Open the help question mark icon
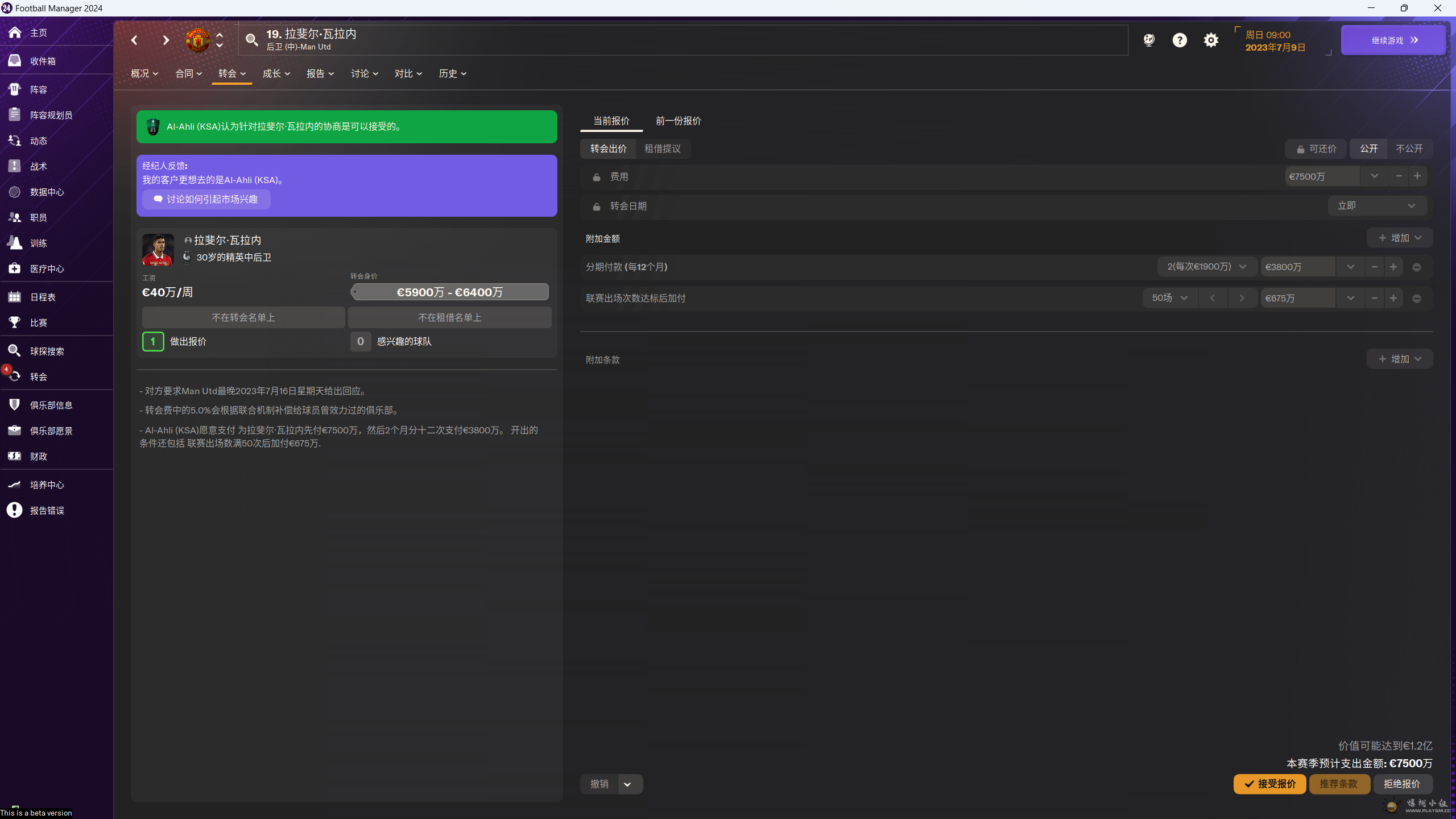The width and height of the screenshot is (1456, 819). coord(1180,40)
